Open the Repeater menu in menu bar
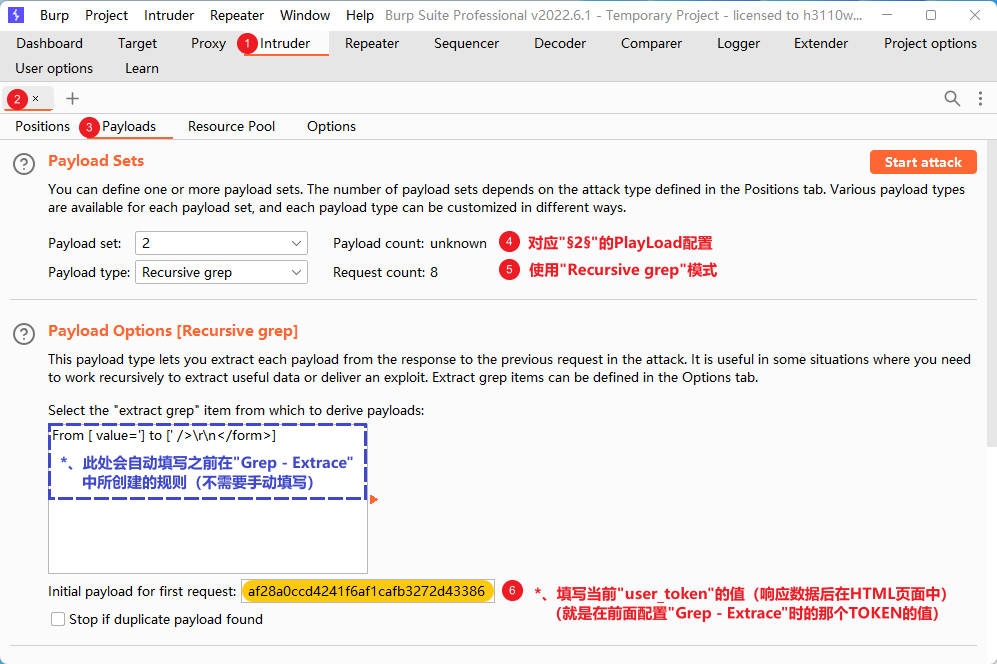The image size is (997, 664). [237, 15]
